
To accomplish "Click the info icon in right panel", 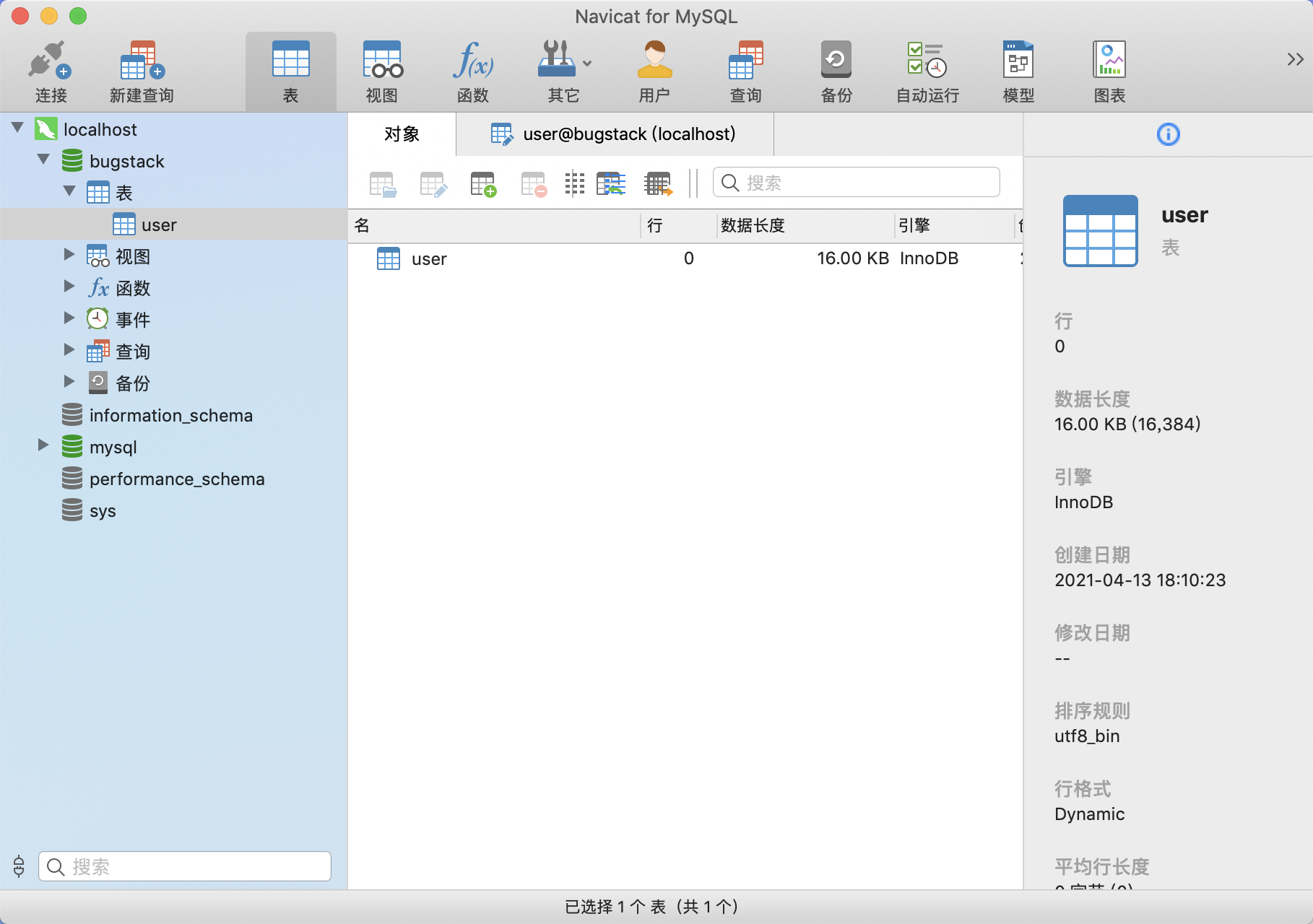I will [1168, 134].
